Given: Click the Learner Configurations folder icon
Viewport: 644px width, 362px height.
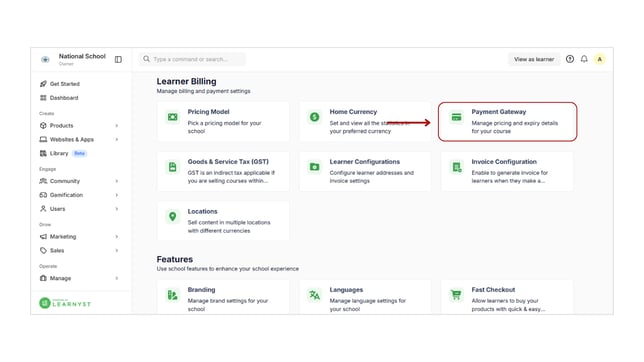Looking at the screenshot, I should point(315,167).
